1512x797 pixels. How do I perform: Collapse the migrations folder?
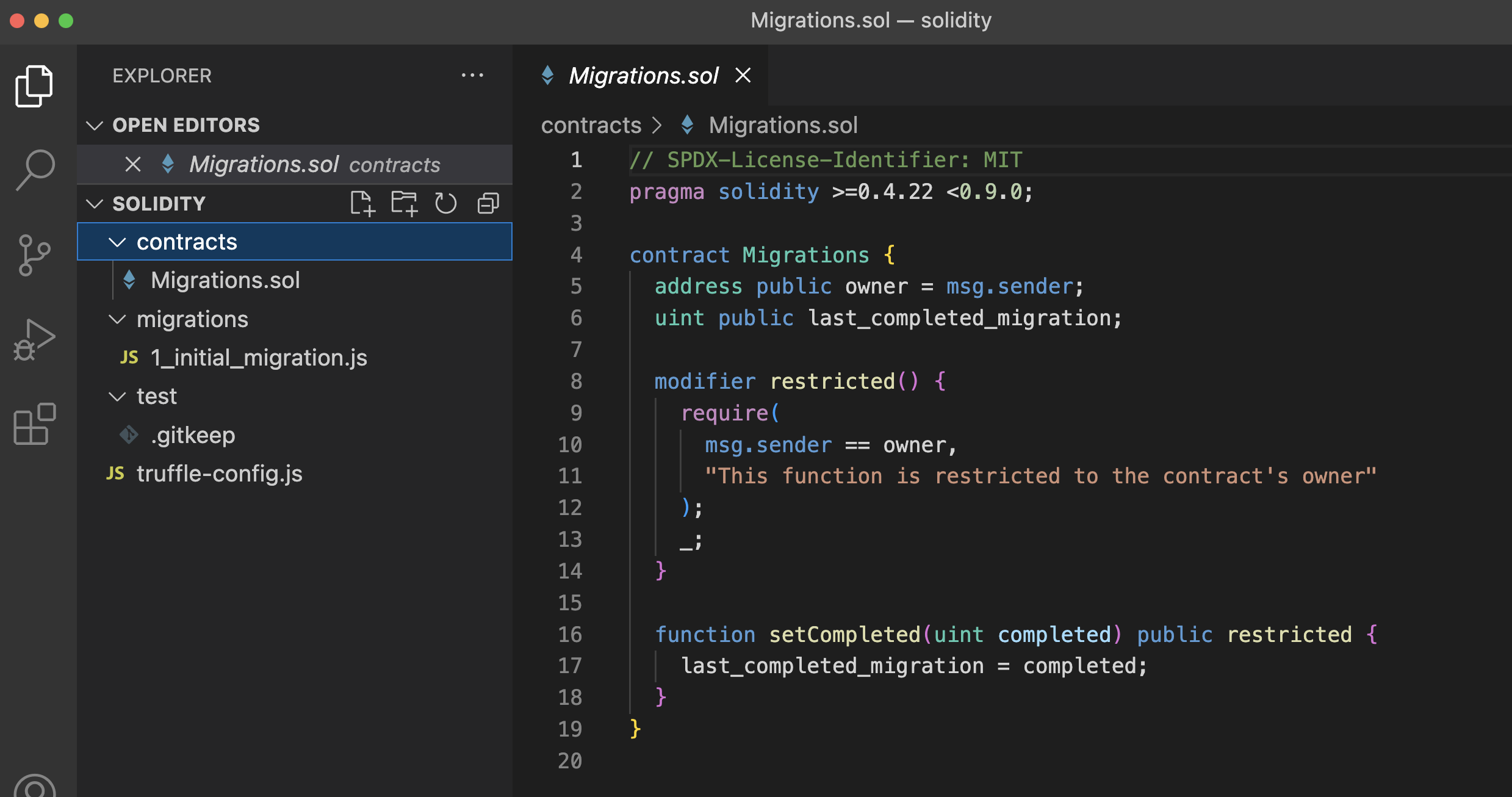pyautogui.click(x=117, y=319)
